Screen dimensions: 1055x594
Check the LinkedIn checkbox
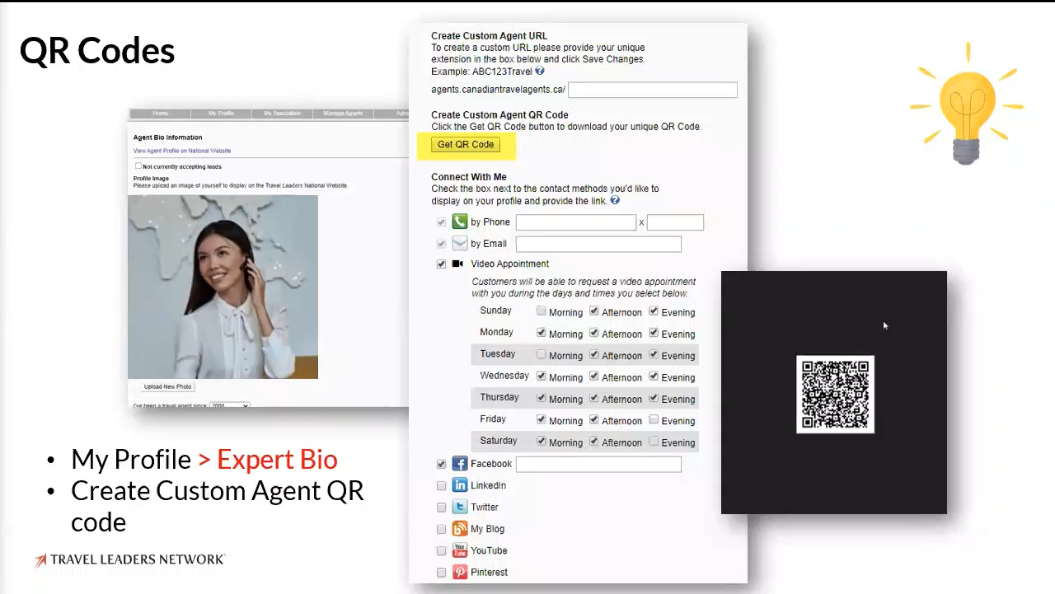tap(441, 485)
